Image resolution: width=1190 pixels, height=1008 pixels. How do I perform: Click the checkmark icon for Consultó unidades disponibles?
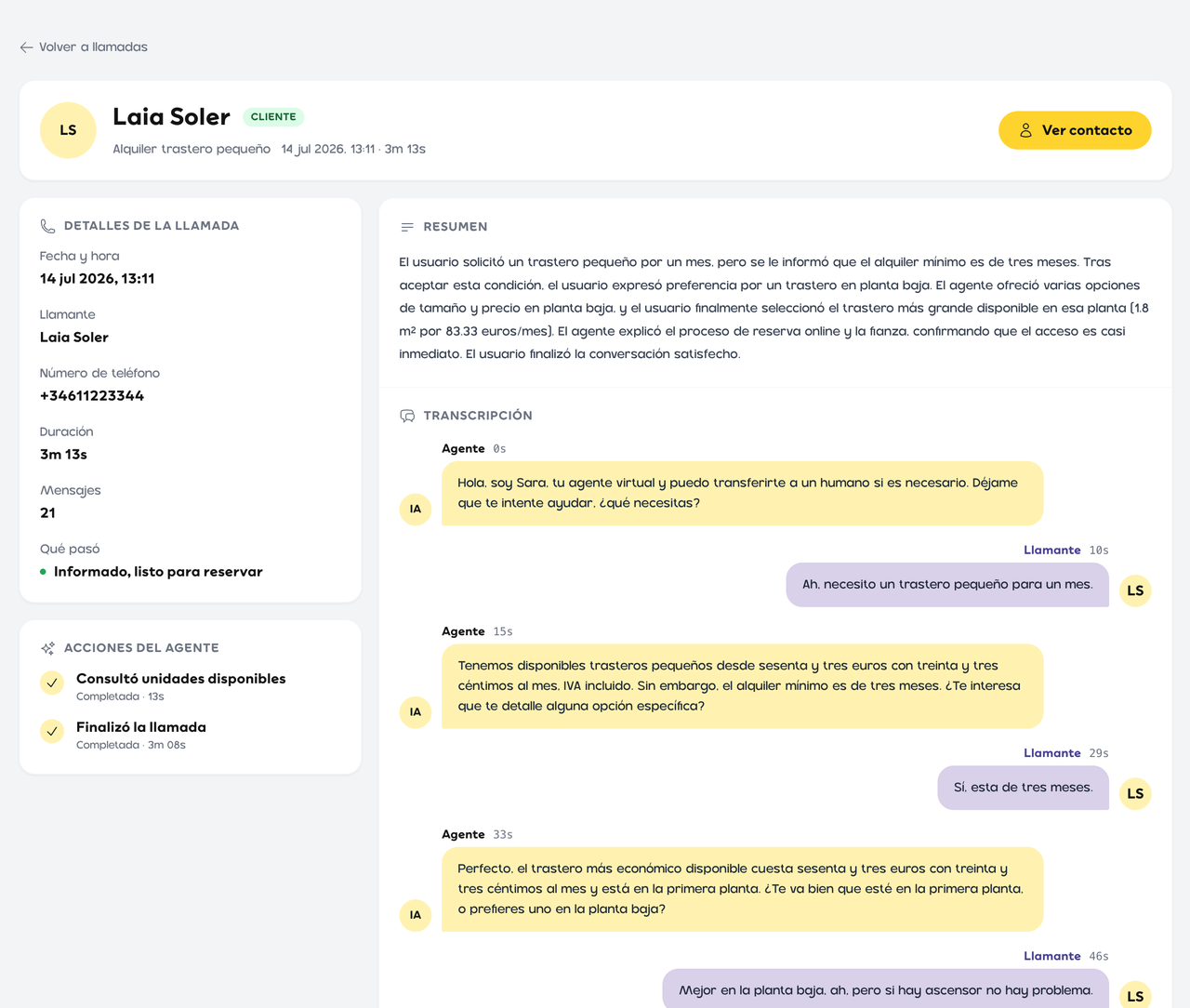click(52, 683)
